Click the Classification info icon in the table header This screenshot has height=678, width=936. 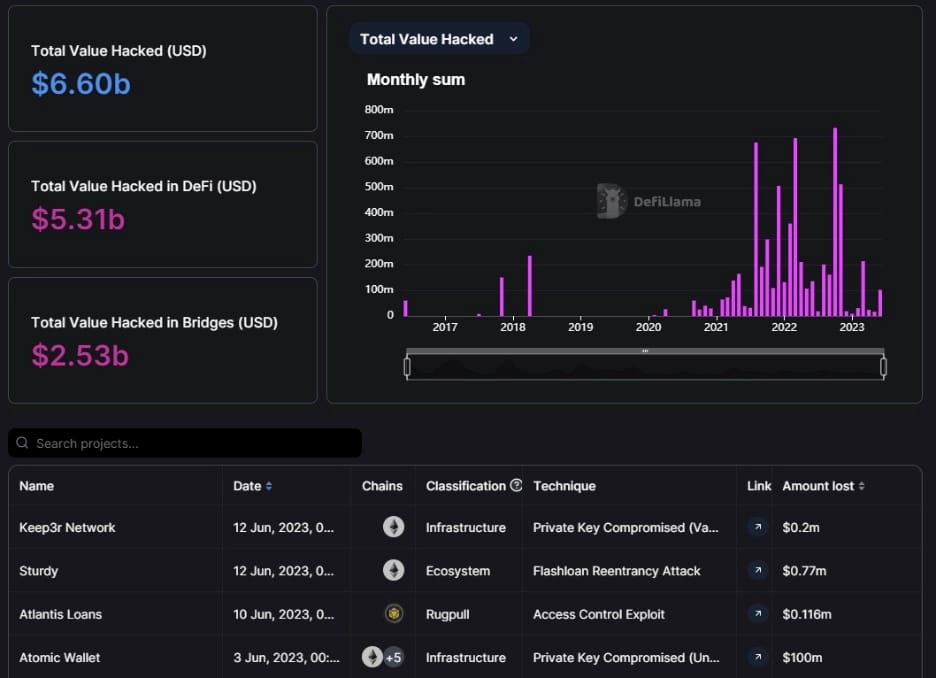click(x=516, y=486)
